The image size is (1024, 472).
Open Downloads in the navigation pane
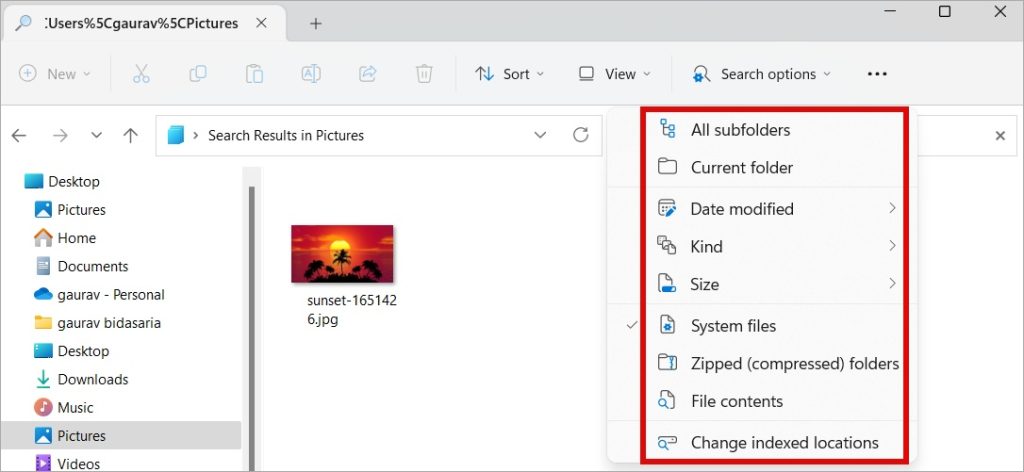(x=92, y=379)
